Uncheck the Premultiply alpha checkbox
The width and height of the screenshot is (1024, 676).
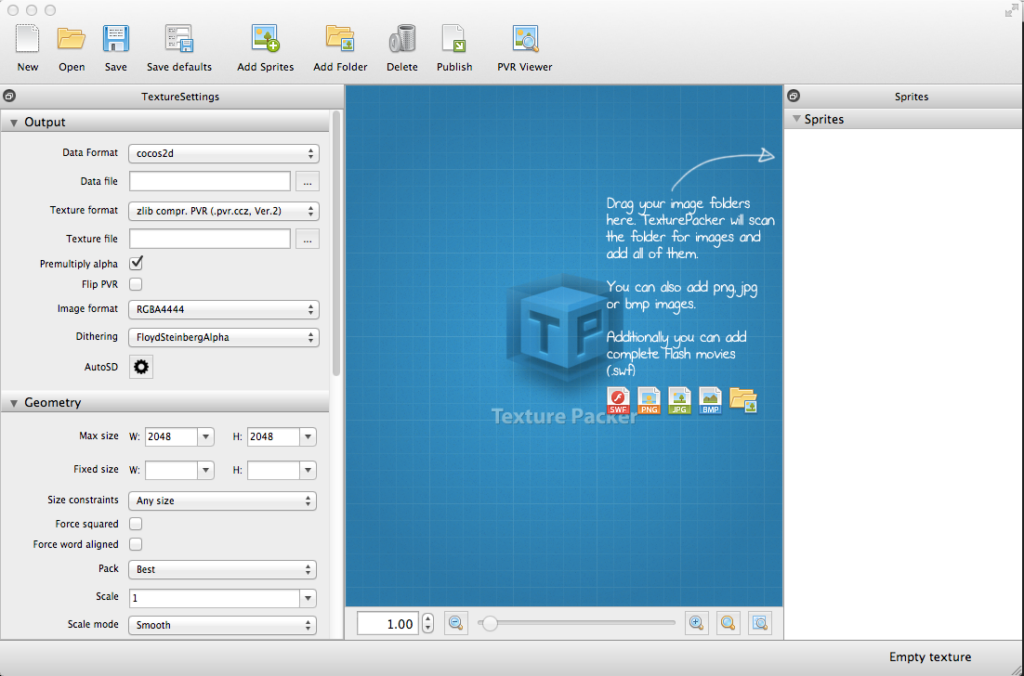pyautogui.click(x=136, y=263)
